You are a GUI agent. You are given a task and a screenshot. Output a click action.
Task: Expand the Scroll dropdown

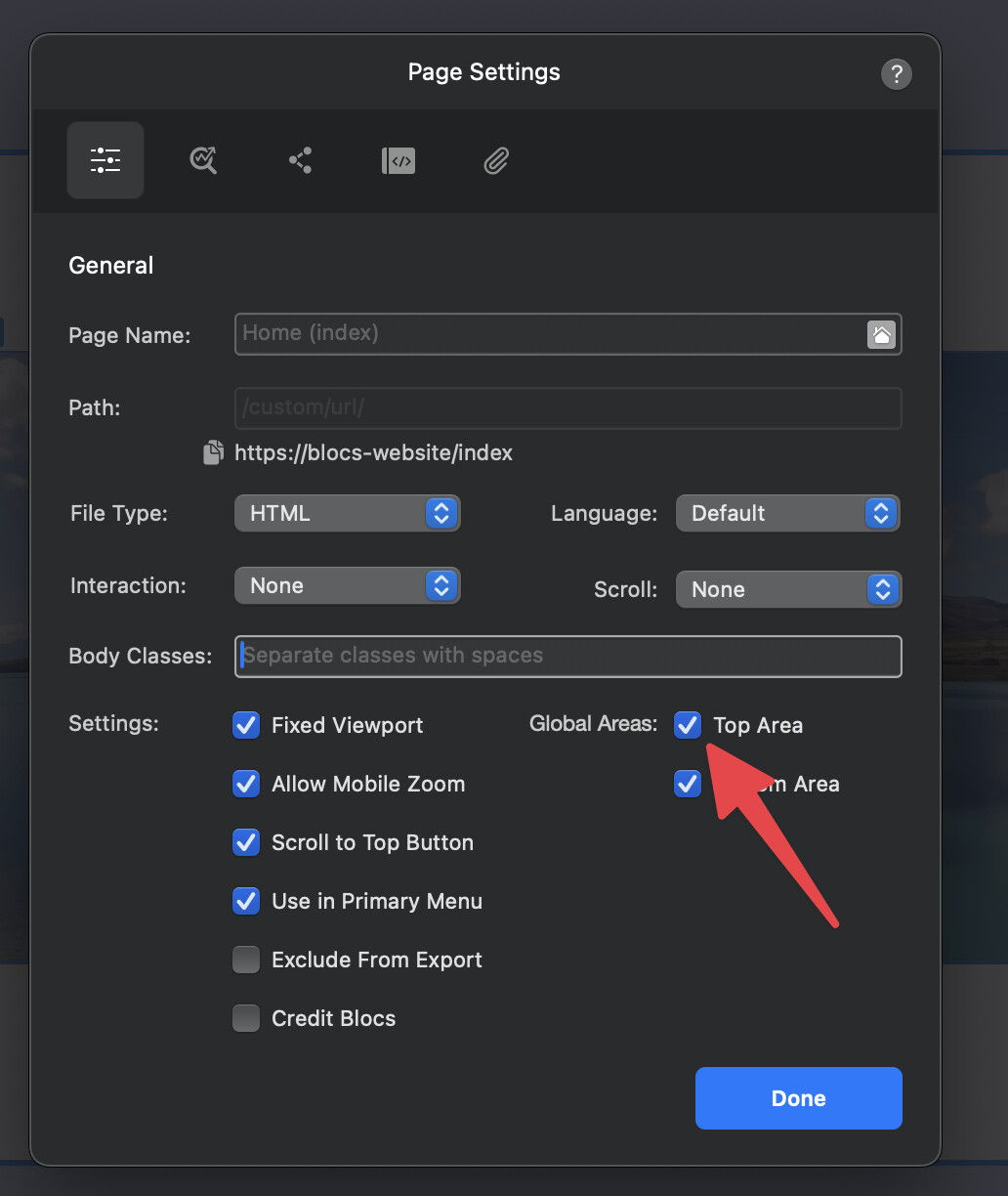click(787, 589)
